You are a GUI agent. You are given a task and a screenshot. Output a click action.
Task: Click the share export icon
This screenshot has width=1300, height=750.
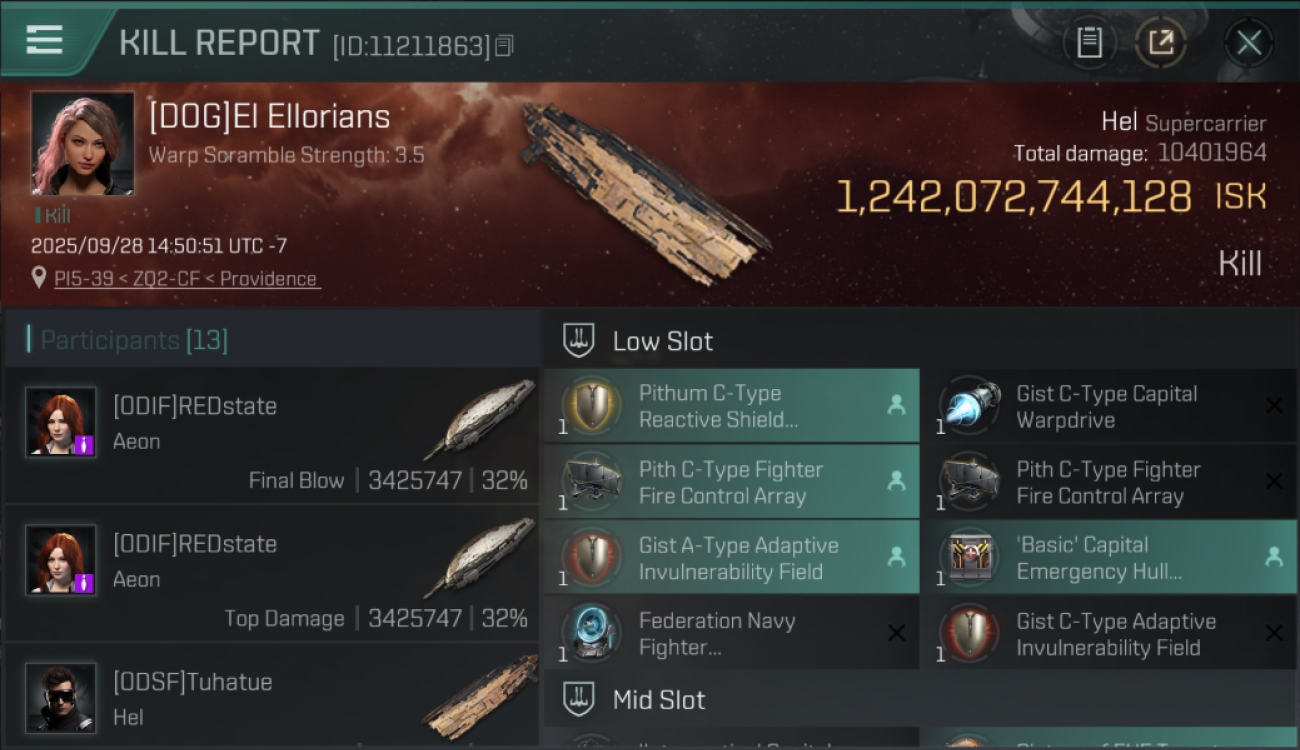[x=1160, y=42]
